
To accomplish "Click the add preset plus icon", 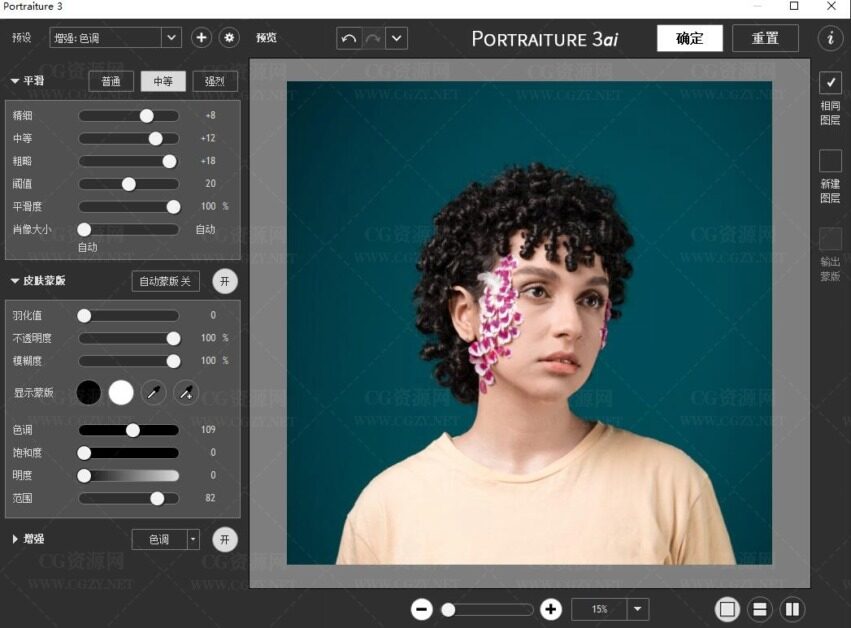I will [201, 38].
